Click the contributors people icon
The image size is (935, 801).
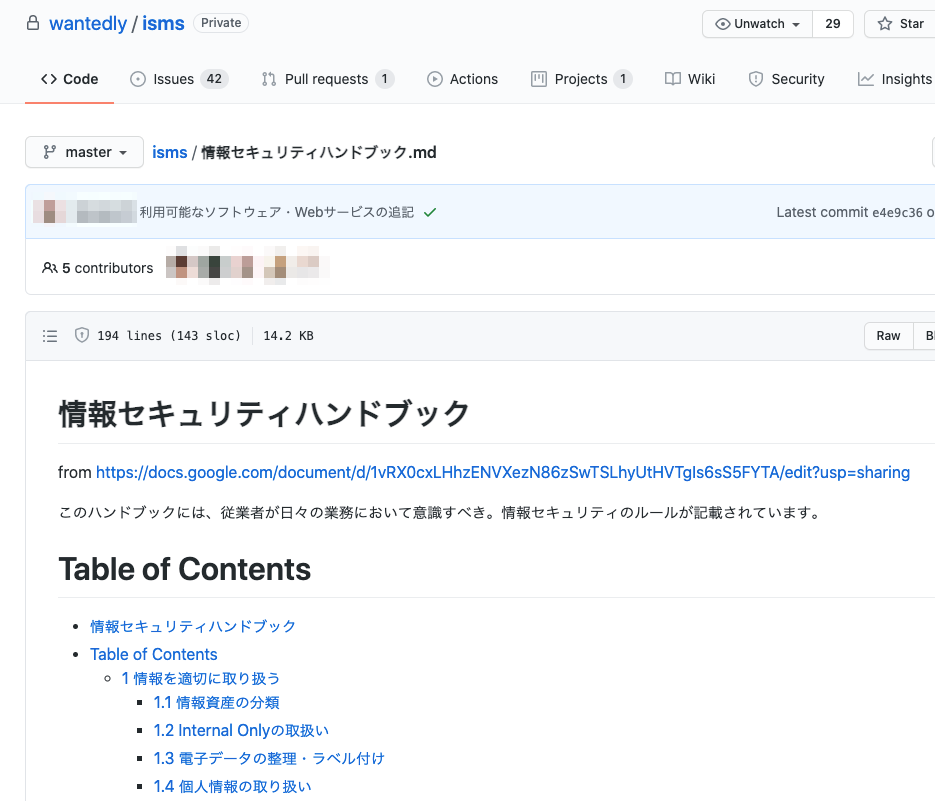click(x=50, y=268)
